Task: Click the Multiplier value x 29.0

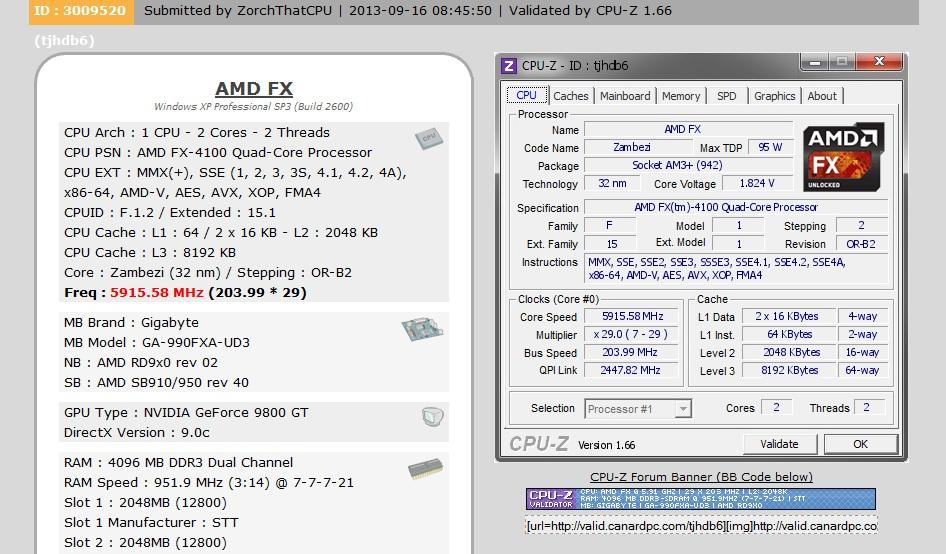Action: 632,334
